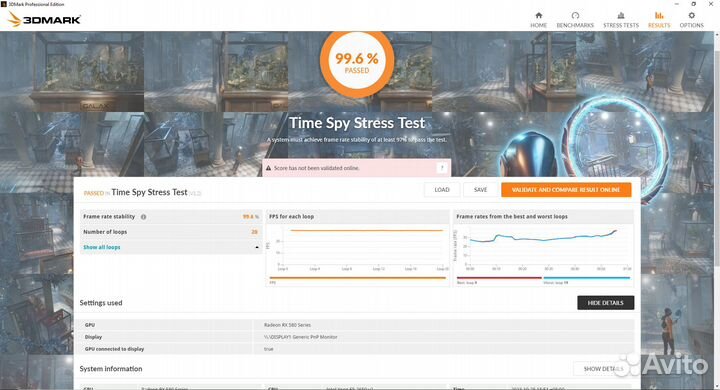
Task: Click the info icon next to Frame rate stability
Action: pos(143,217)
